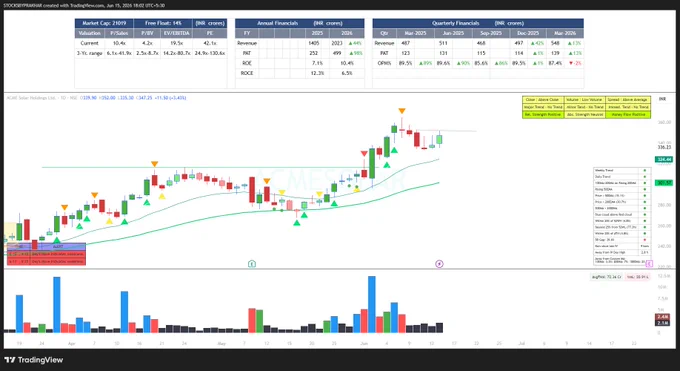Click quarterly revenue value 468
Viewport: 680px width, 371px height.
(481, 43)
